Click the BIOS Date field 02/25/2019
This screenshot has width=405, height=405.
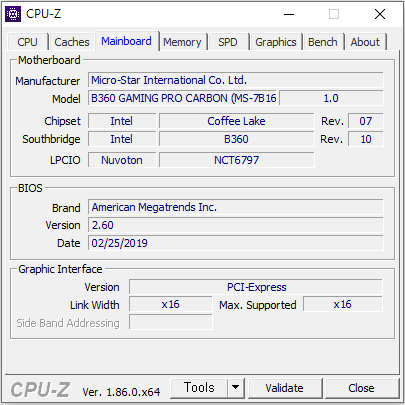pos(236,243)
